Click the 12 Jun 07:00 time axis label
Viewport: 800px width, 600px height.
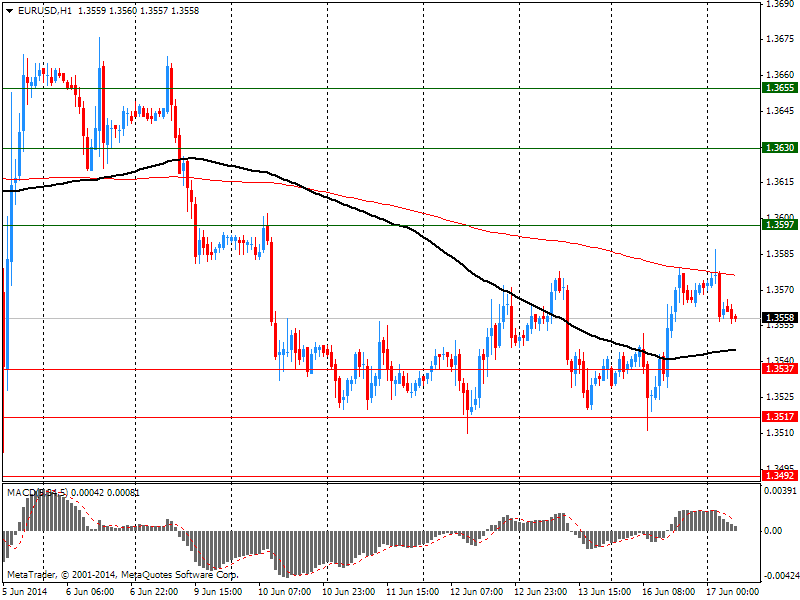click(x=477, y=592)
